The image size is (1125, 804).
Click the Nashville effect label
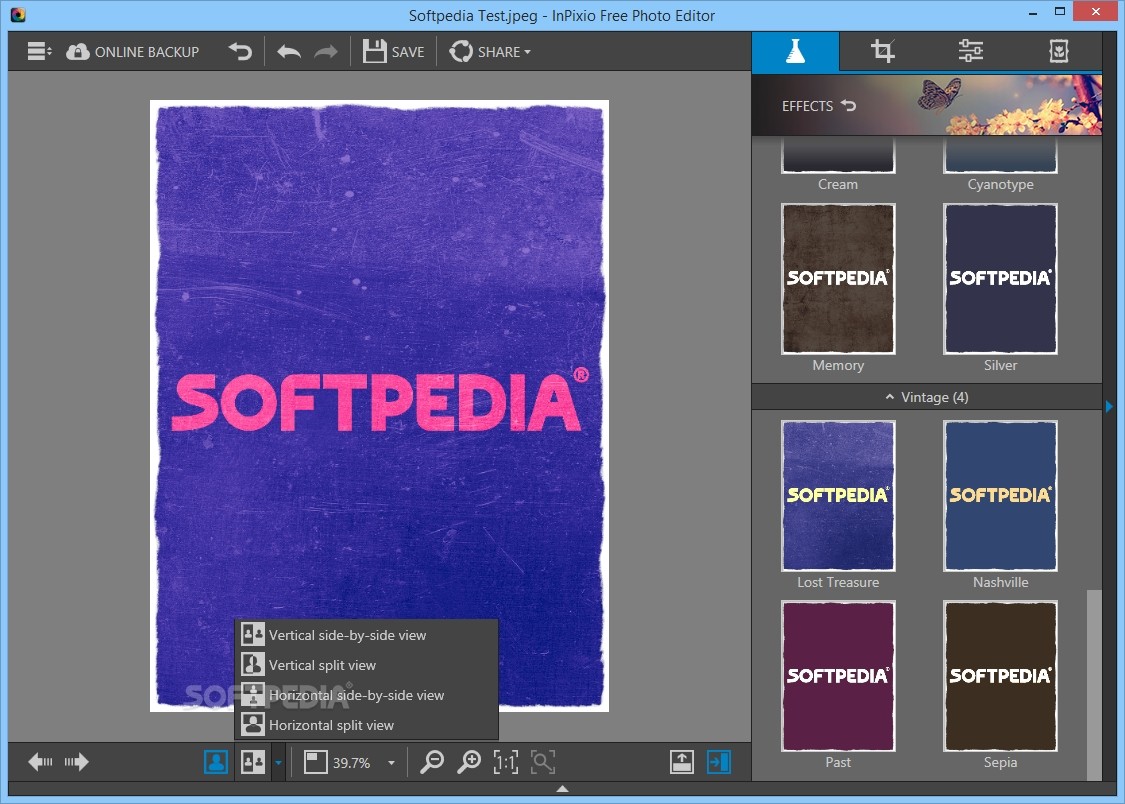1000,582
